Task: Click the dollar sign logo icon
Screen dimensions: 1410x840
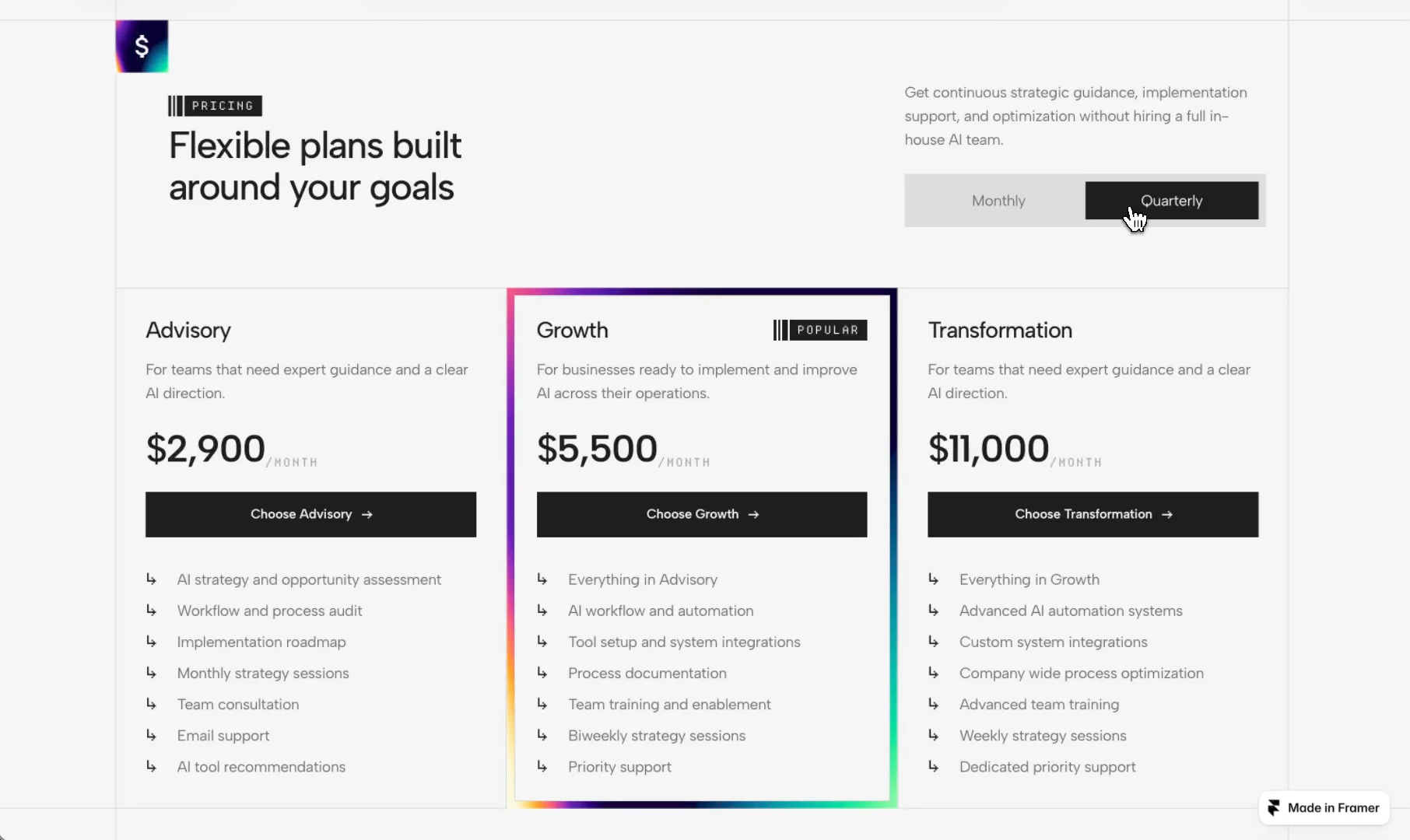Action: pos(142,46)
